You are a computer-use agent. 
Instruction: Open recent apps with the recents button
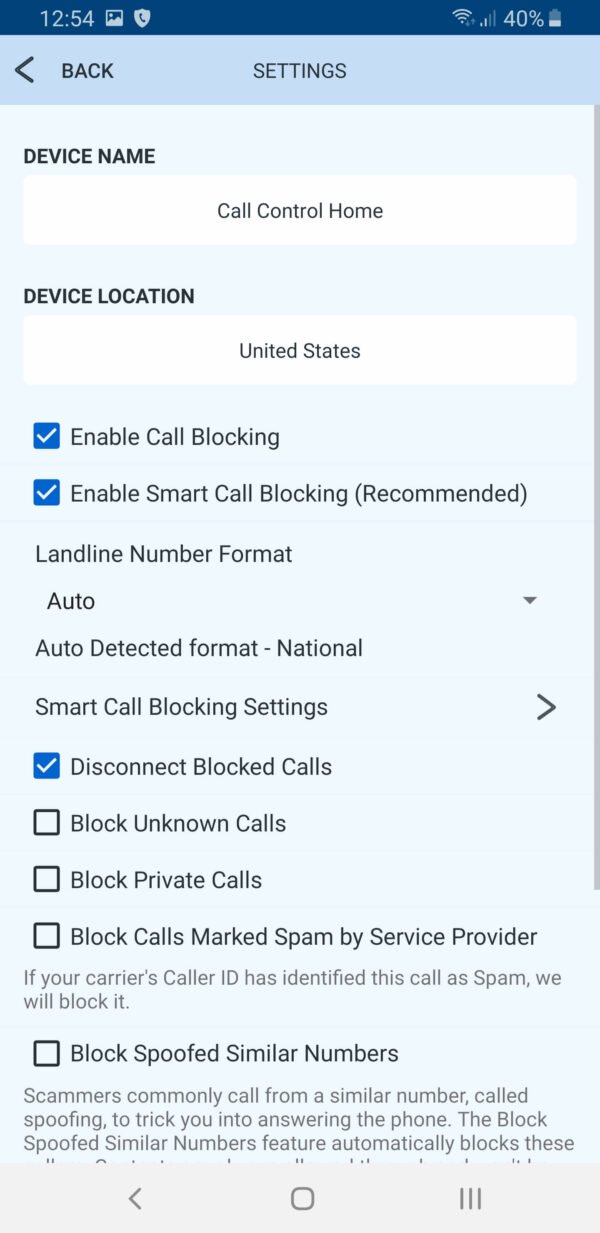point(469,1198)
